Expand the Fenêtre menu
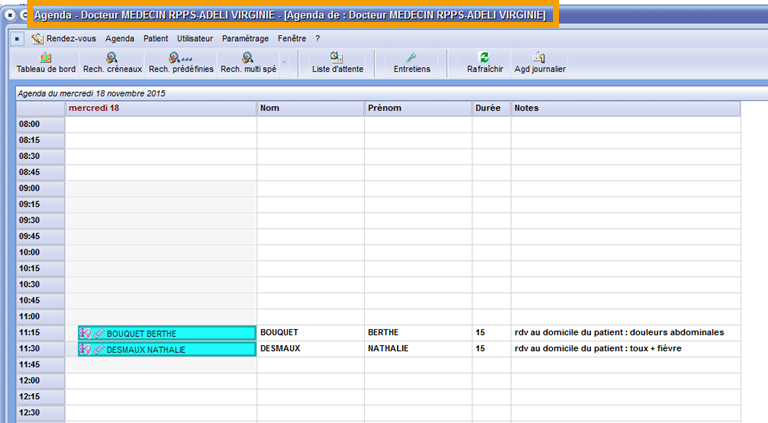Screen dimensions: 768x423 (x=293, y=38)
